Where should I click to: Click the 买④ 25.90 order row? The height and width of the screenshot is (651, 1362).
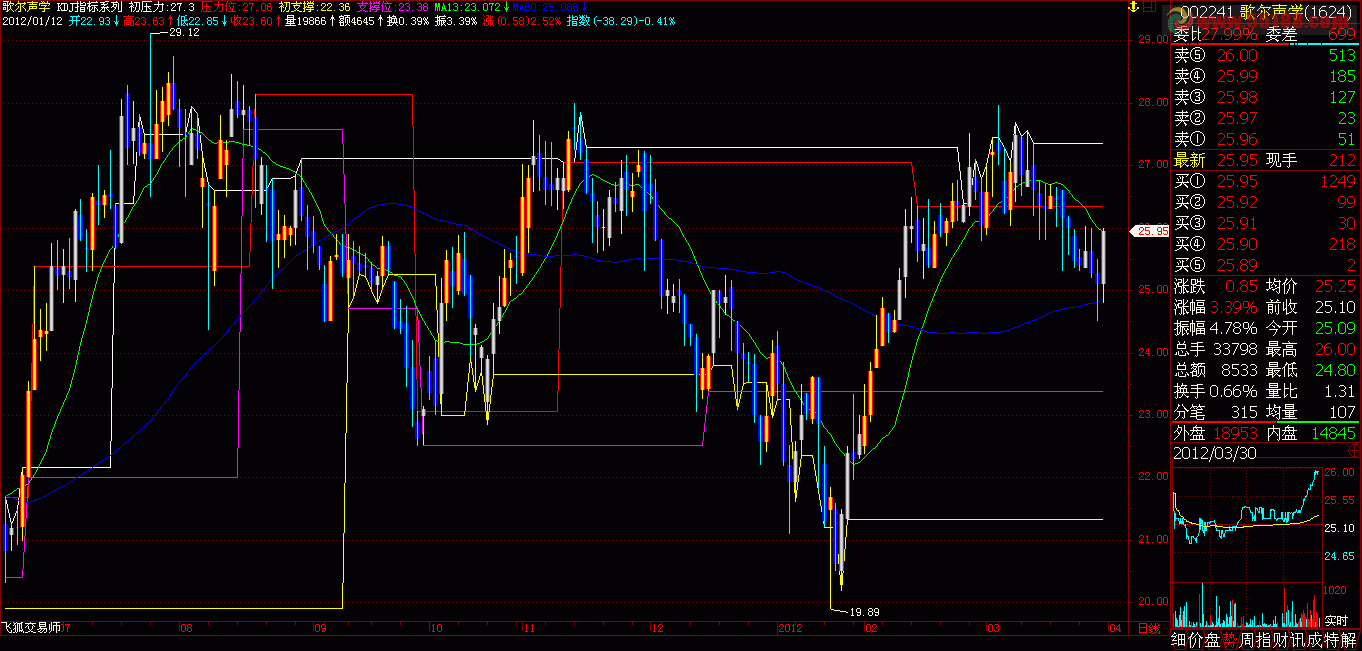tap(1265, 244)
